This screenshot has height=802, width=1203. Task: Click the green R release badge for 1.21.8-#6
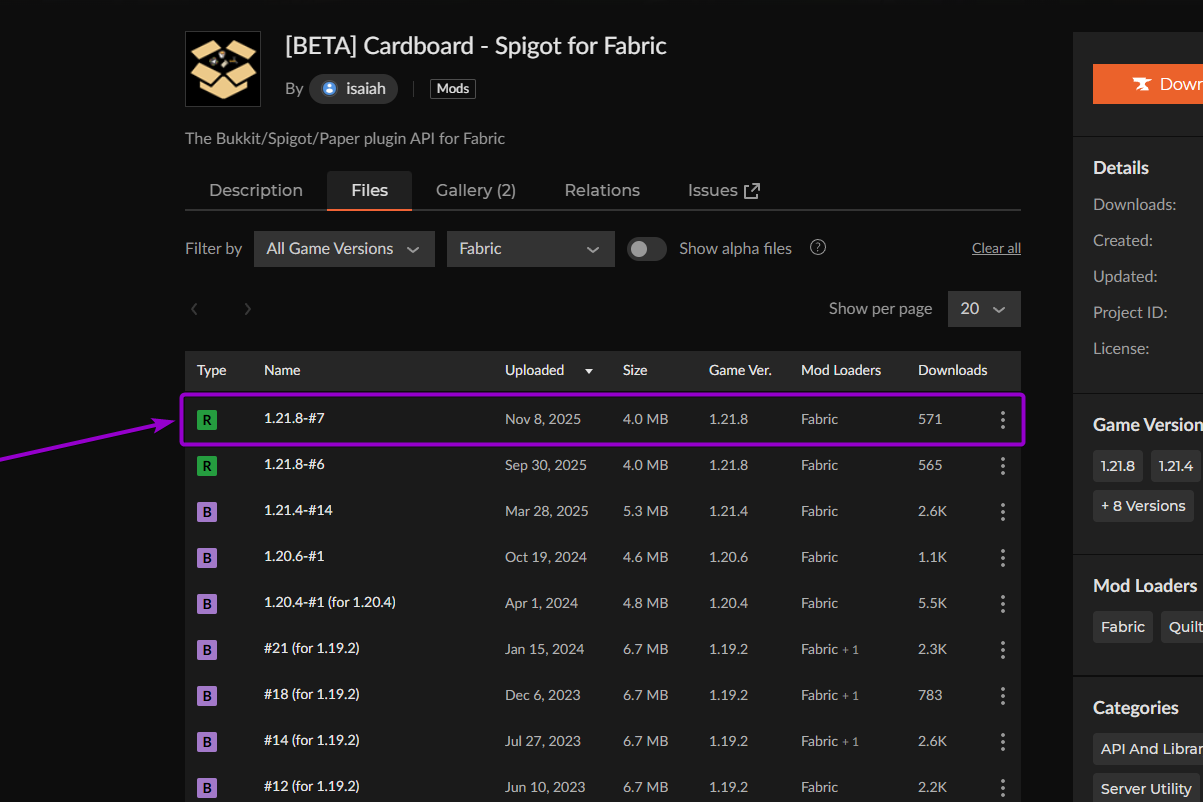pyautogui.click(x=207, y=466)
